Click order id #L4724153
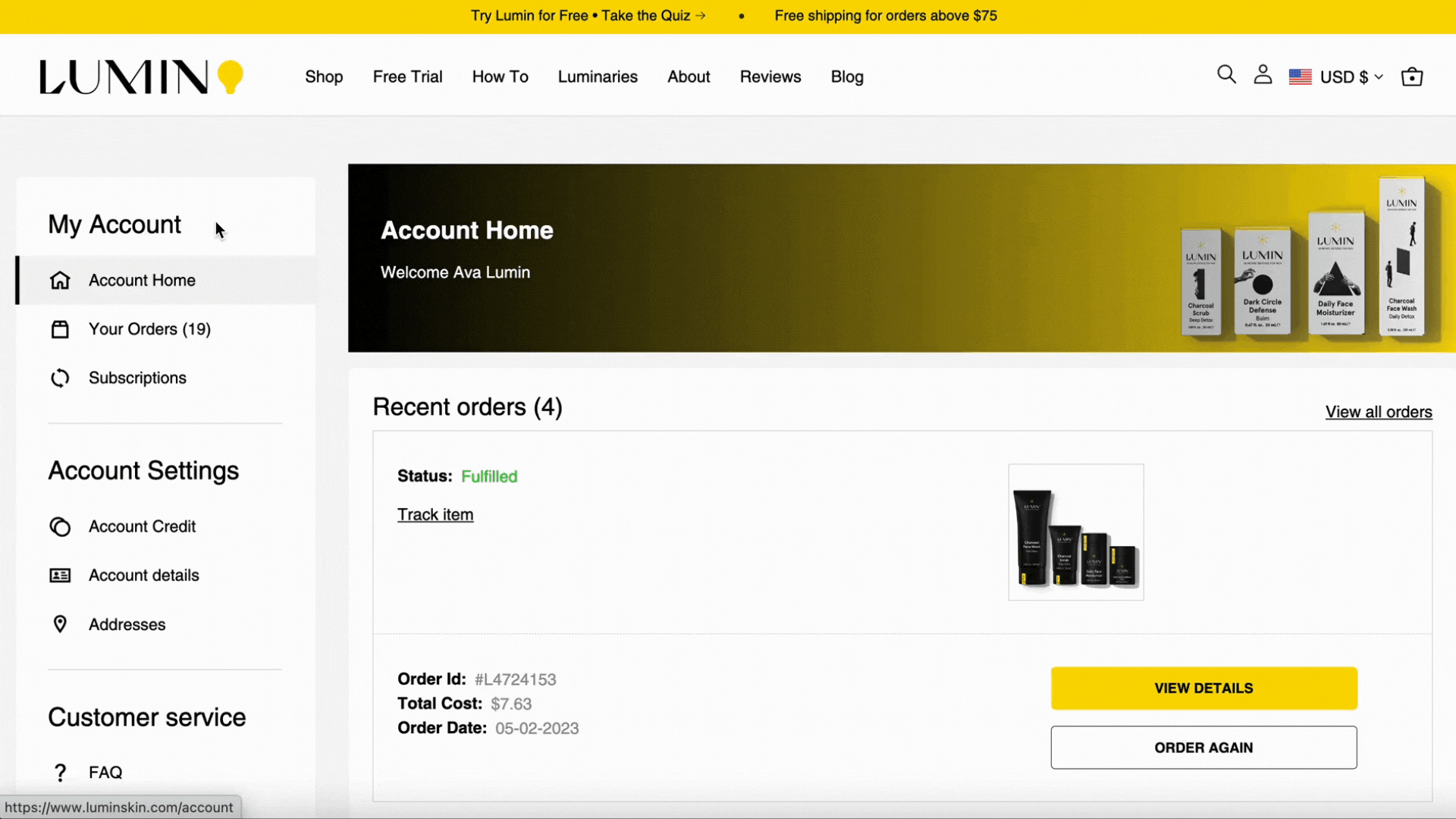Image resolution: width=1456 pixels, height=819 pixels. 516,679
